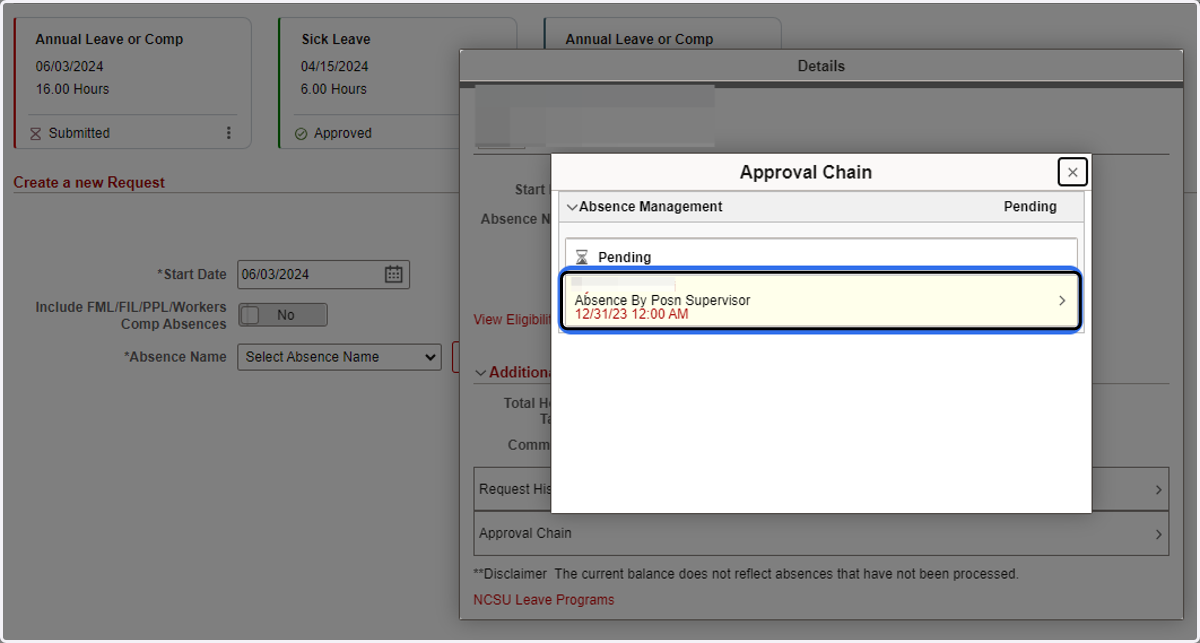The image size is (1200, 643).
Task: Click the hourglass Pending icon in Approval Chain
Action: click(582, 257)
